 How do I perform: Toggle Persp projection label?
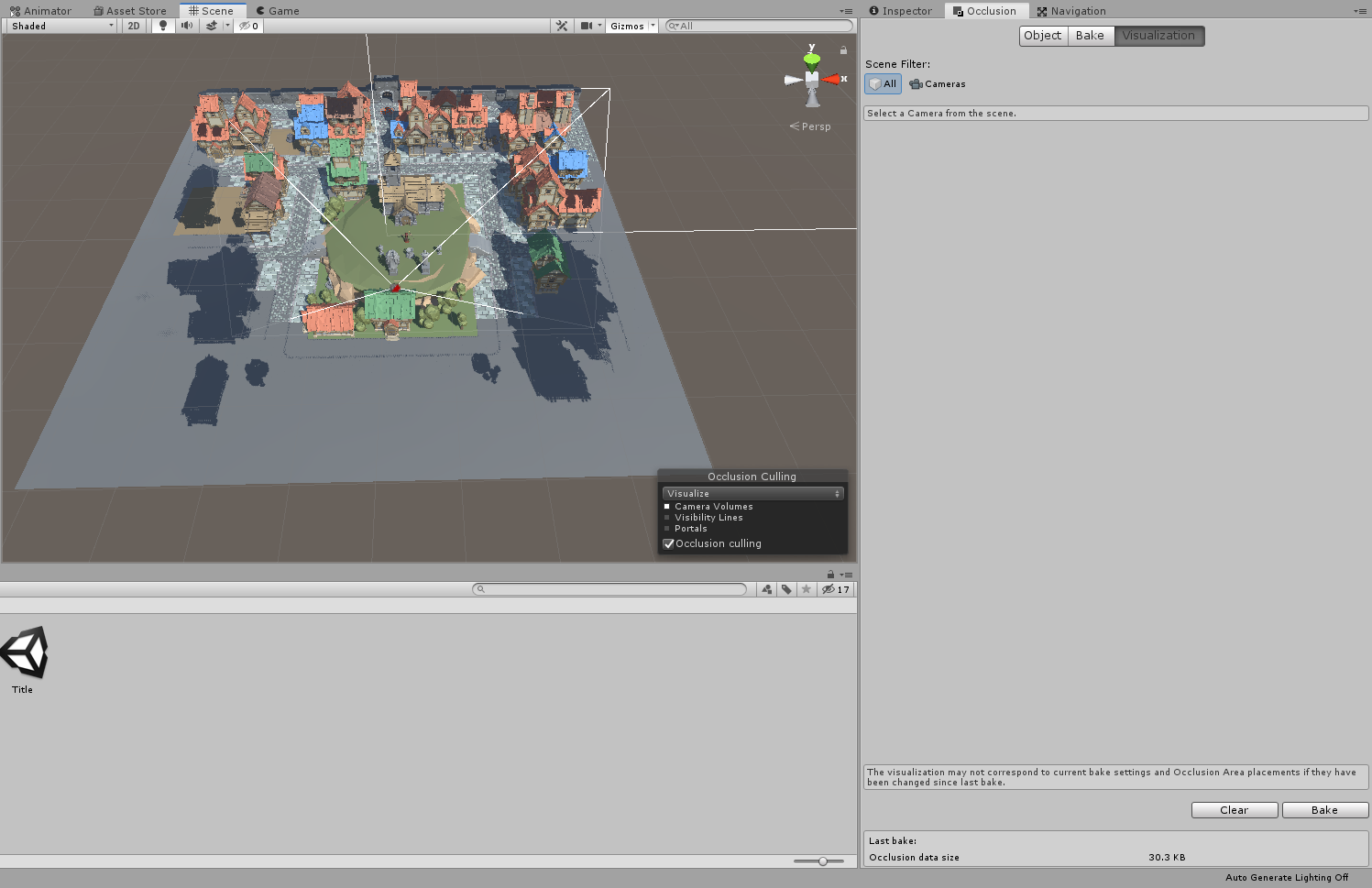click(x=810, y=126)
